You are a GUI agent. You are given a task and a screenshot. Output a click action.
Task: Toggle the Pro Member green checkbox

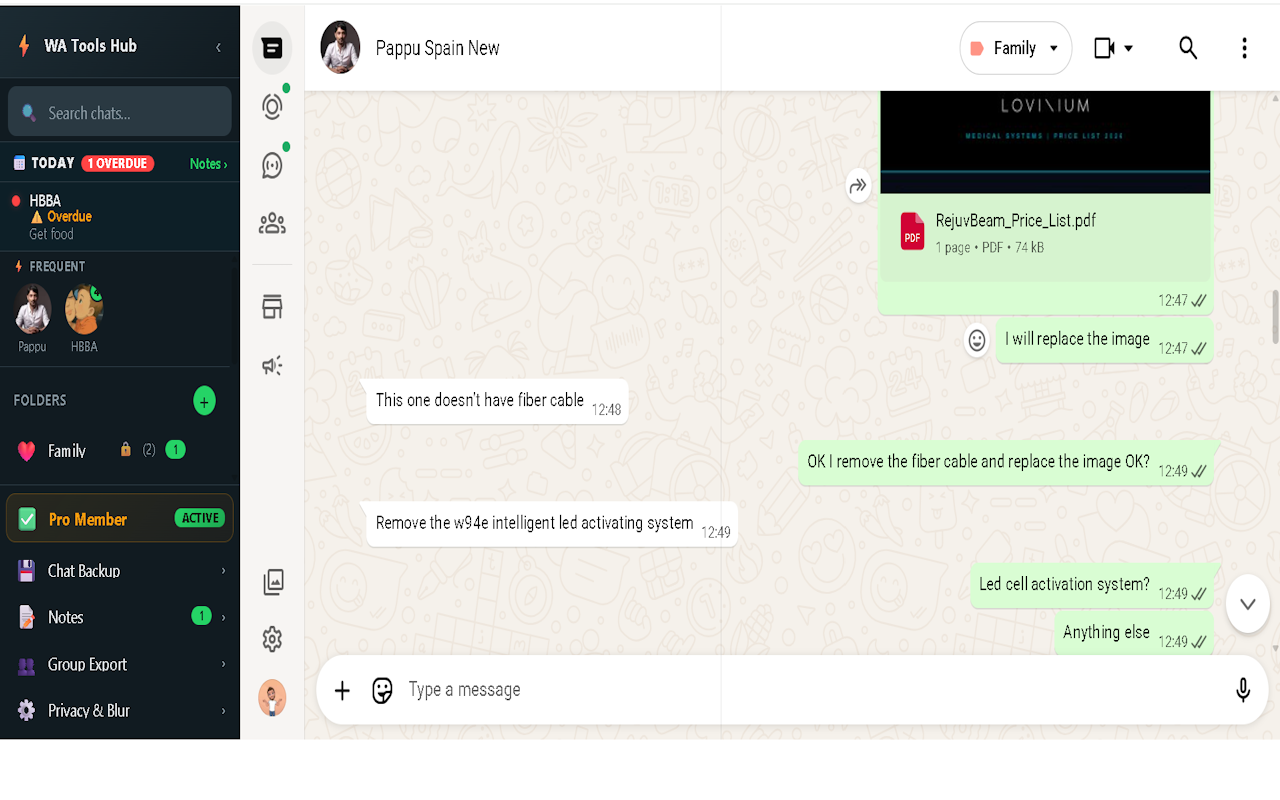coord(27,519)
